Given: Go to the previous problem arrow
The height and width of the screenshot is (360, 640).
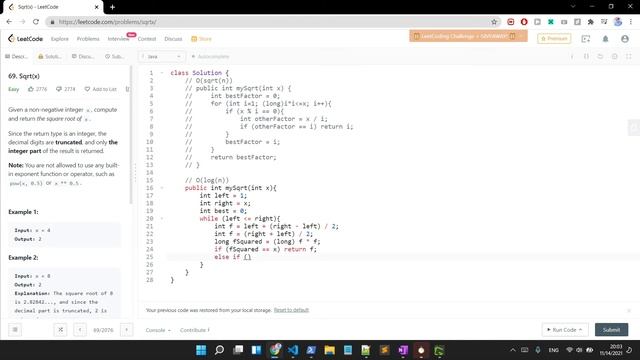Looking at the screenshot, I should coord(80,329).
